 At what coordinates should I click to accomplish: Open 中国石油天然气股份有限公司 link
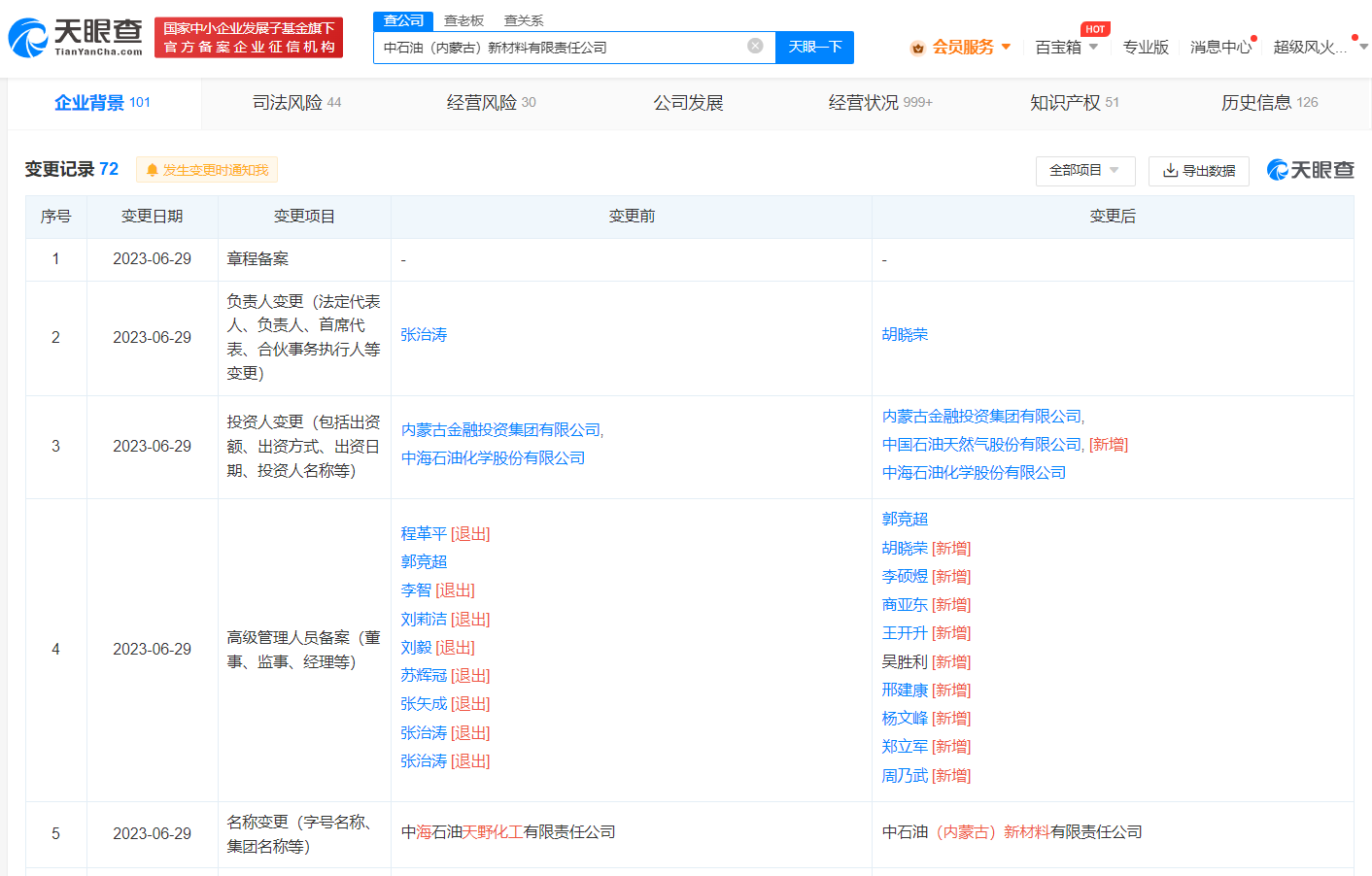click(981, 444)
